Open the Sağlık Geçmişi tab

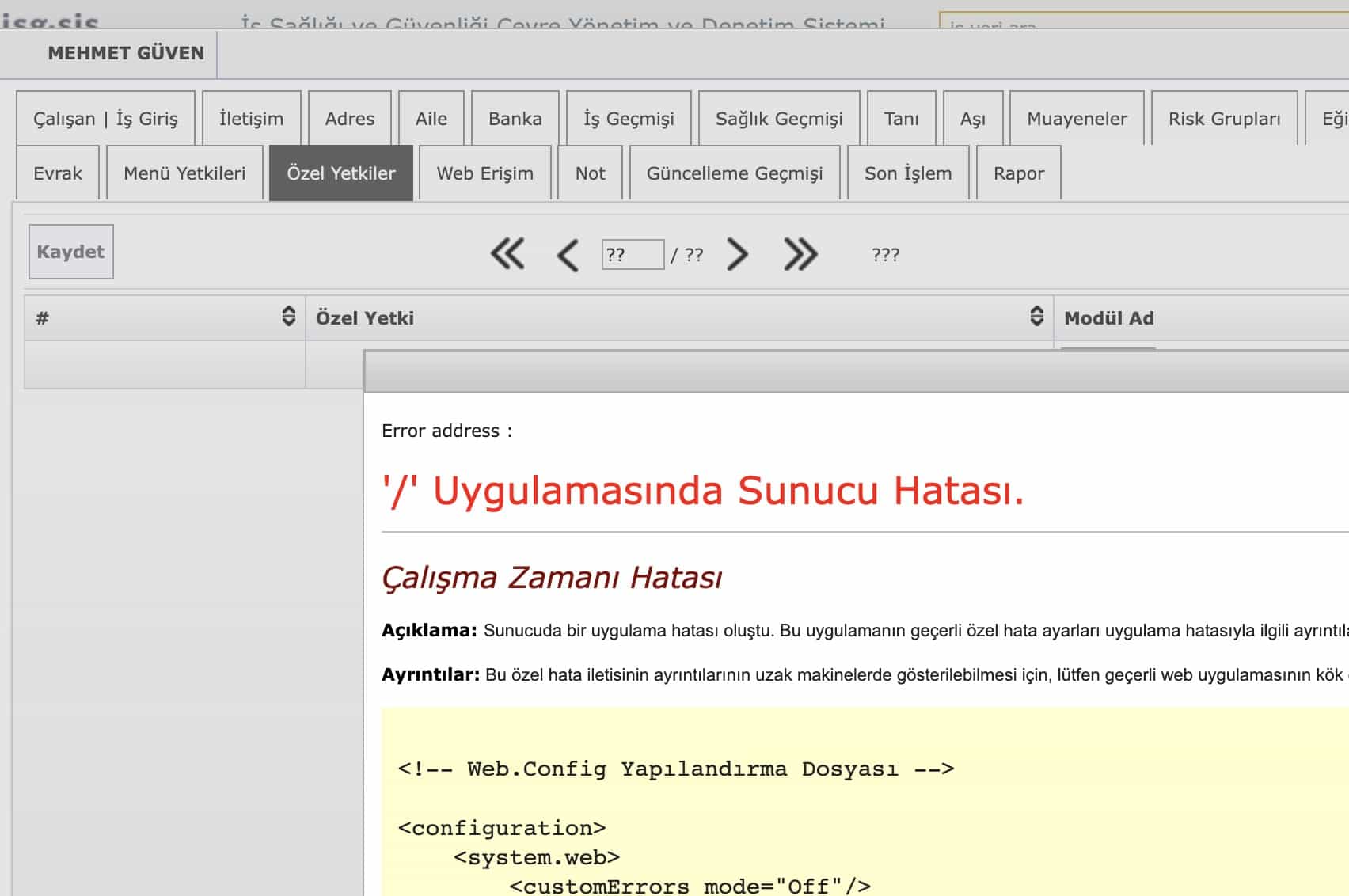click(x=778, y=119)
